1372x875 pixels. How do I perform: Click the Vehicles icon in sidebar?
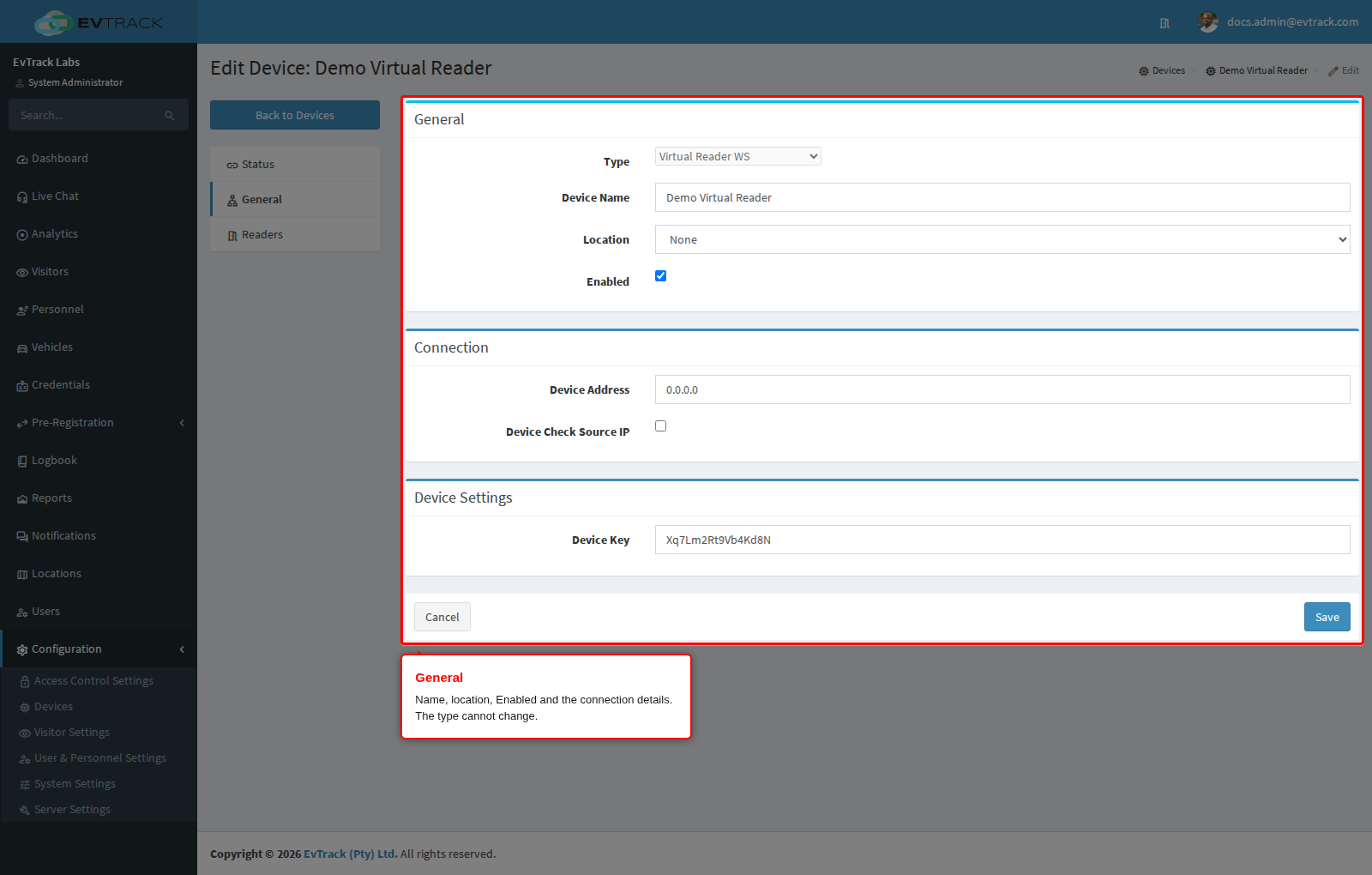click(x=22, y=348)
